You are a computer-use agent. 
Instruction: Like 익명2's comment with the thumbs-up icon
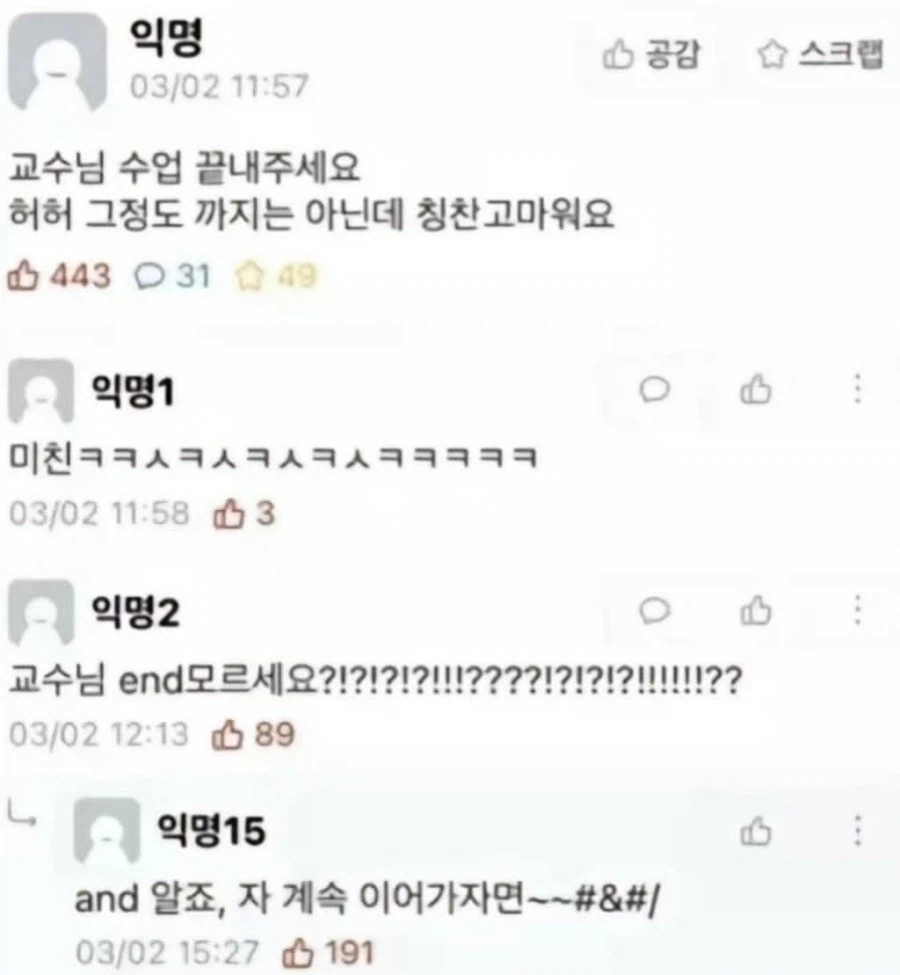(x=756, y=610)
